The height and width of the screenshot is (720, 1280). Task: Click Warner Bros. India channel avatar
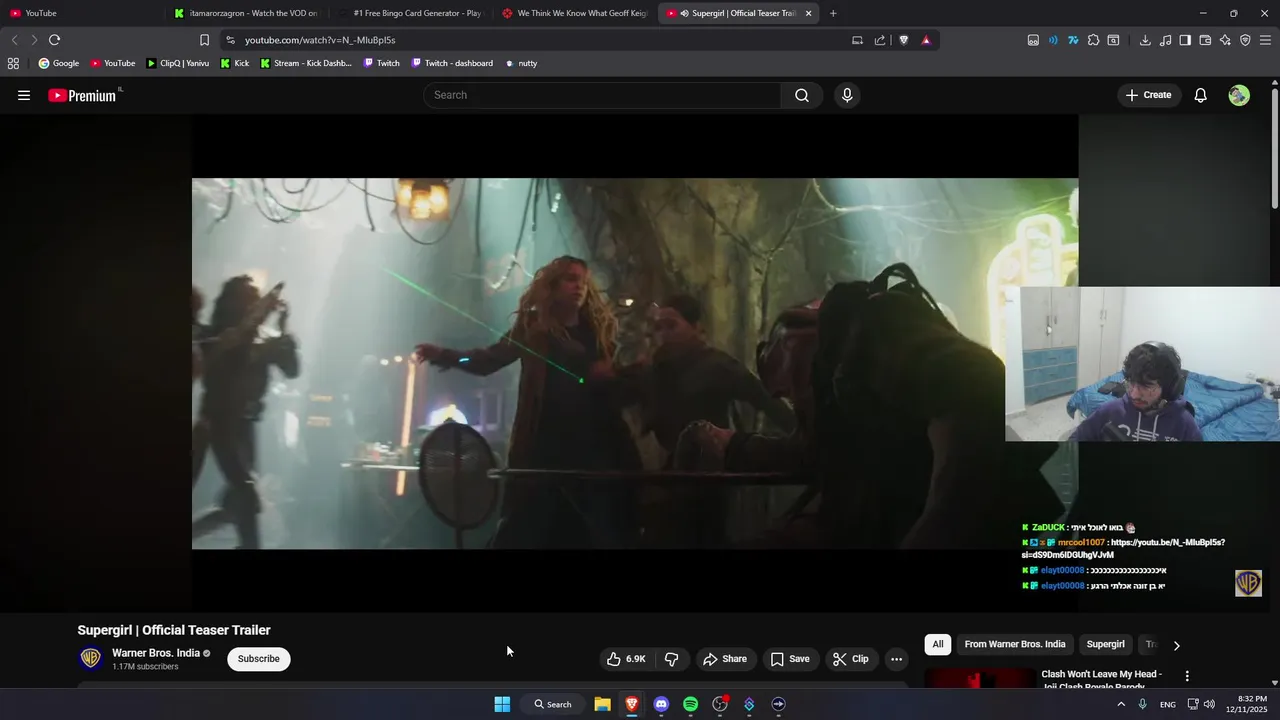[90, 658]
